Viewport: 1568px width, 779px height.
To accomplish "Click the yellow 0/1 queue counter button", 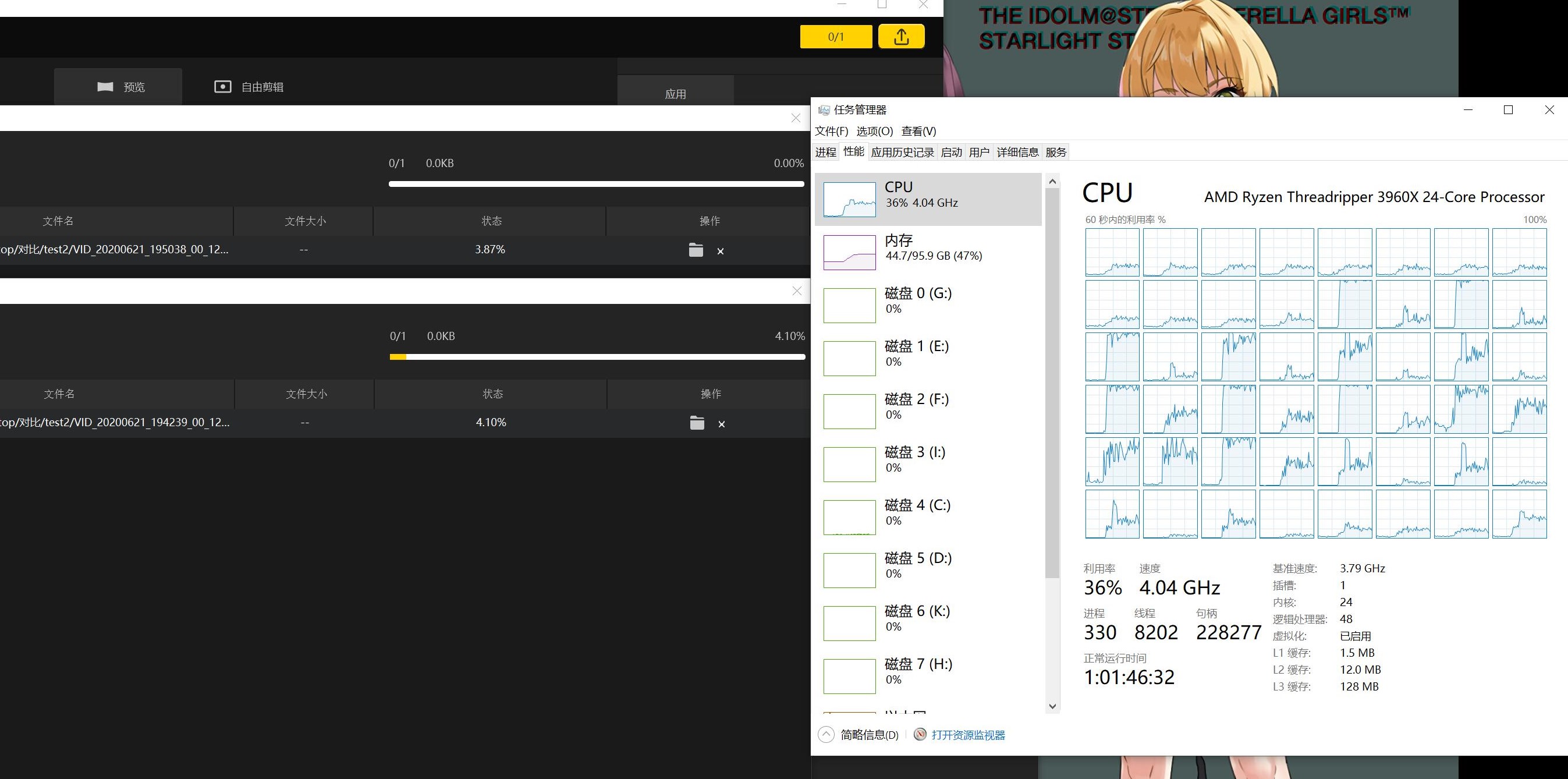I will (836, 37).
